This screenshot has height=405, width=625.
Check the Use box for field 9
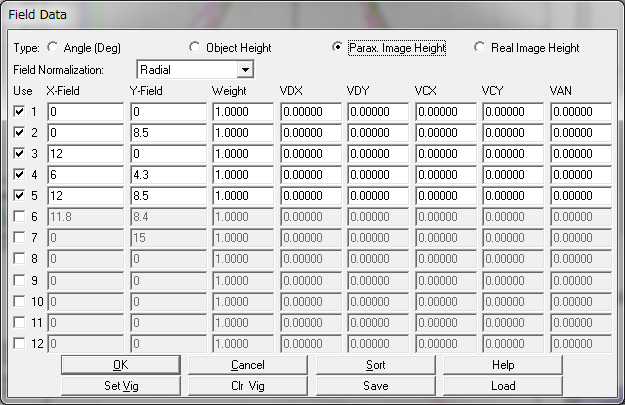coord(19,280)
